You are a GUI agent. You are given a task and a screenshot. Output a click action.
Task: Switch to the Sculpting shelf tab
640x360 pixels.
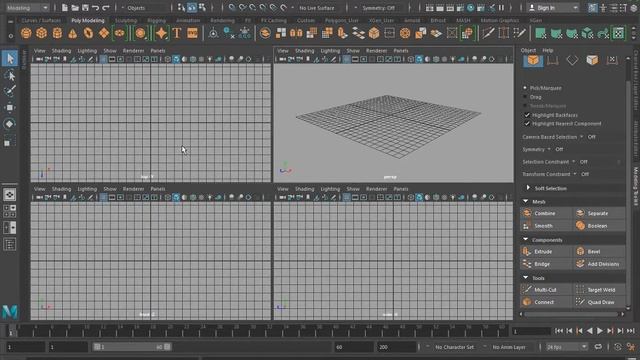[x=126, y=20]
